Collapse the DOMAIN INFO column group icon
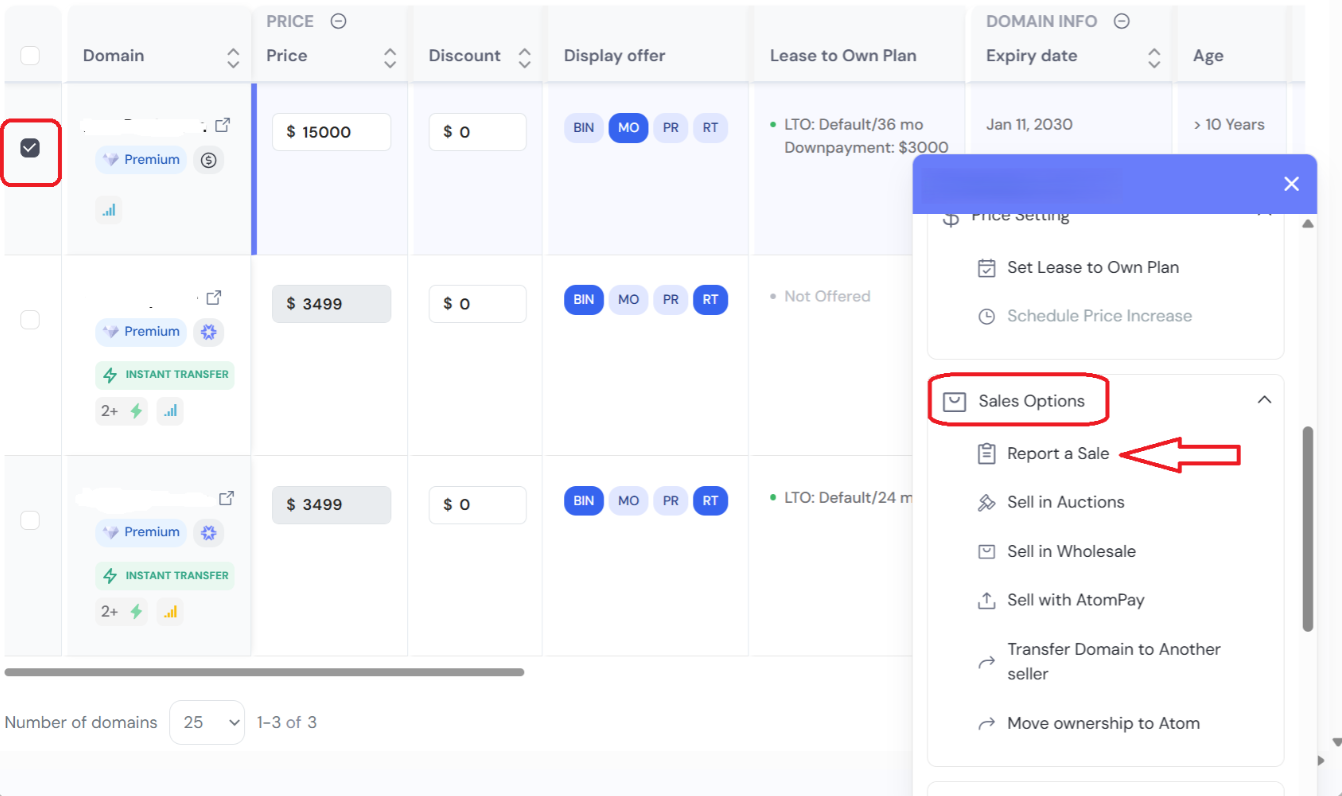Screen dimensions: 1342x796 click(1122, 21)
